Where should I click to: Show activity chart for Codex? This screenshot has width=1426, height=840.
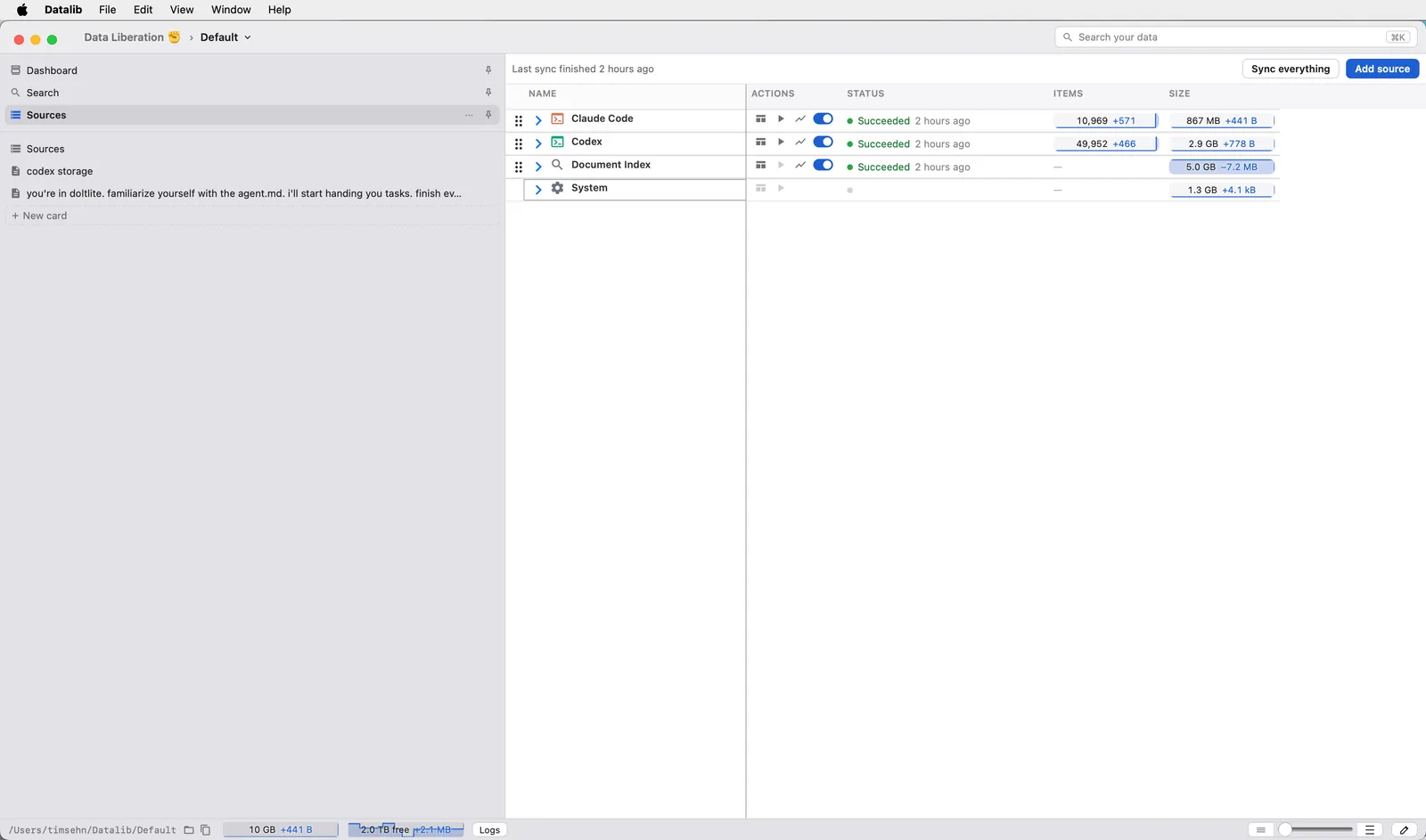pos(800,142)
